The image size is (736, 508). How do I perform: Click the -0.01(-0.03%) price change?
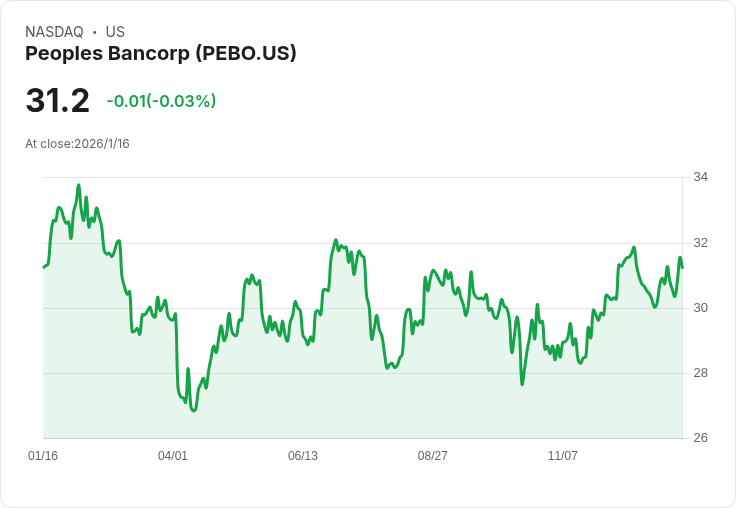(161, 101)
